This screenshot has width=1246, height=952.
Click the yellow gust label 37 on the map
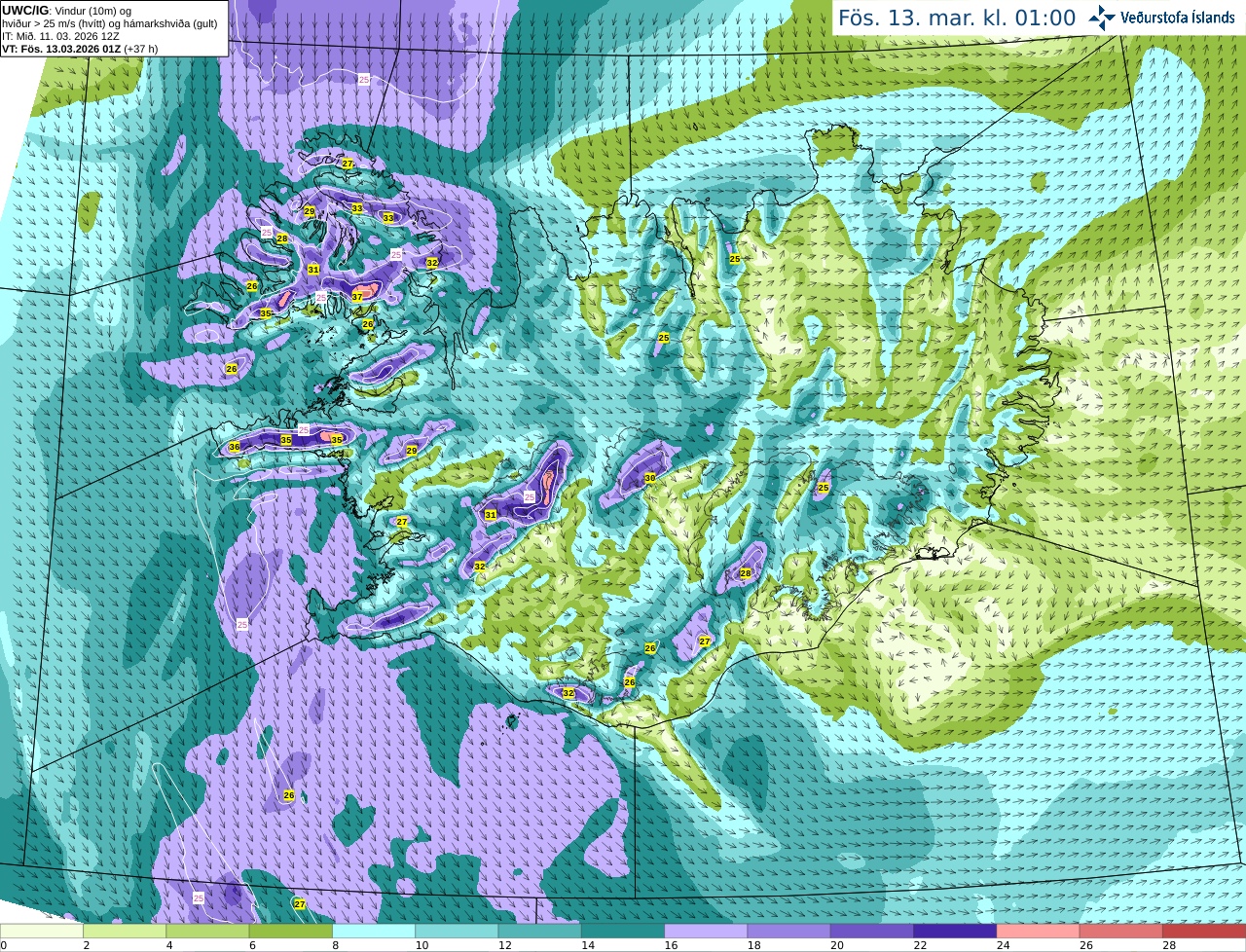pos(357,297)
